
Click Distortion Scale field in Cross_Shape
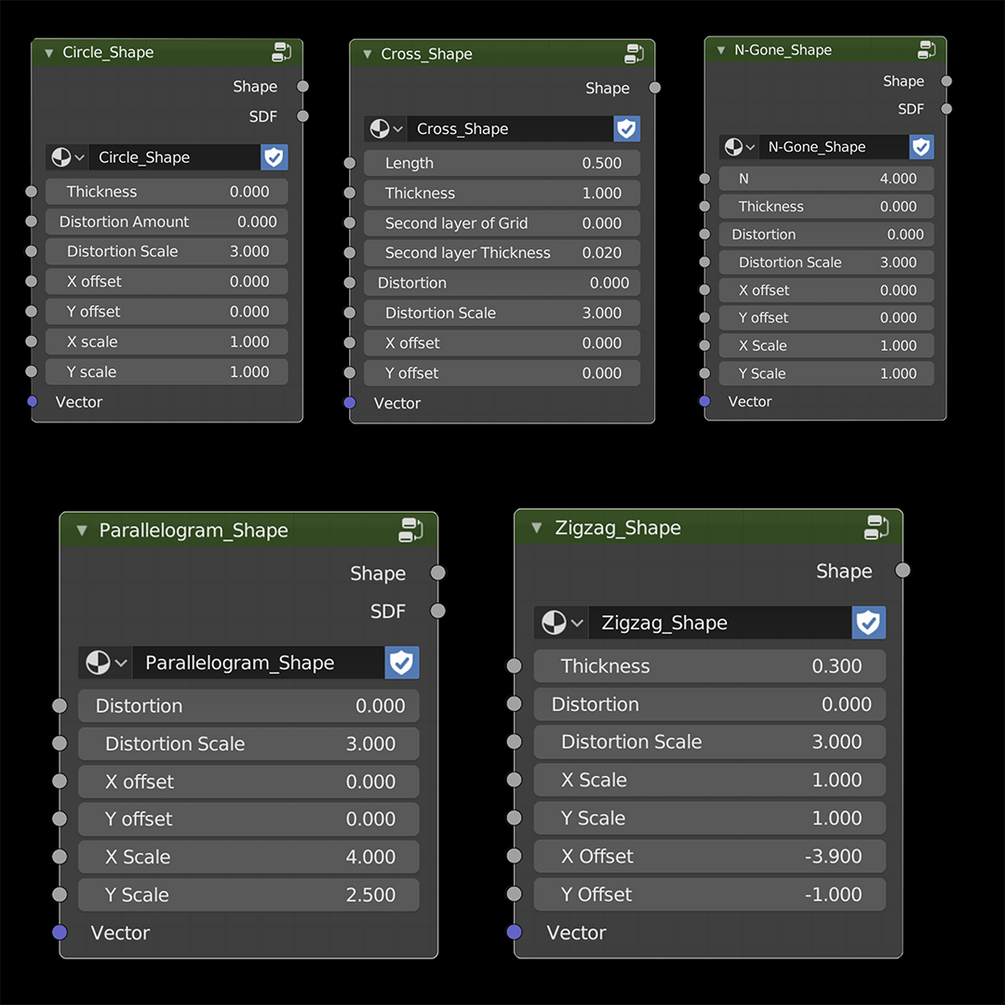502,313
